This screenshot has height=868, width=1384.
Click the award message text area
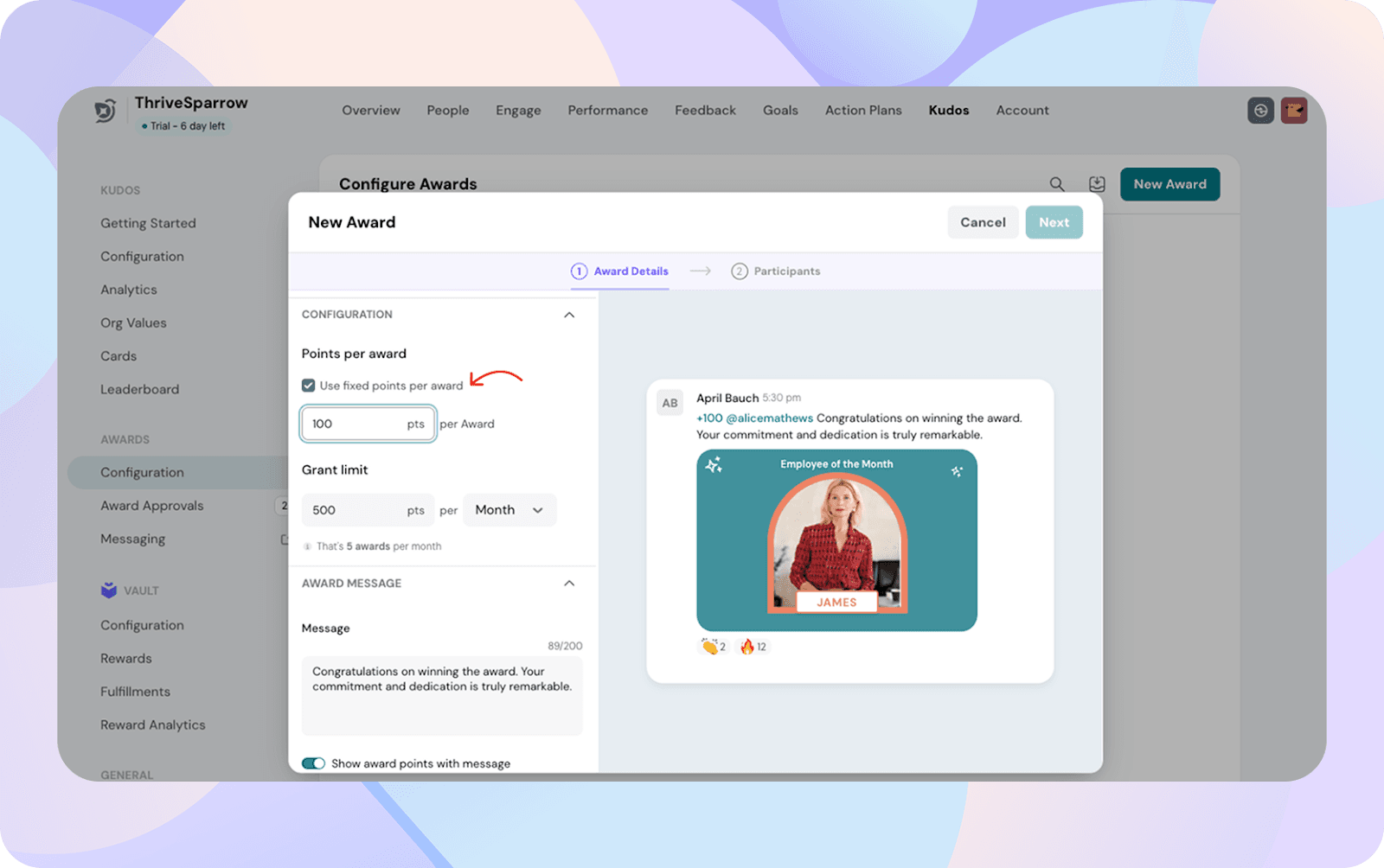coord(442,696)
